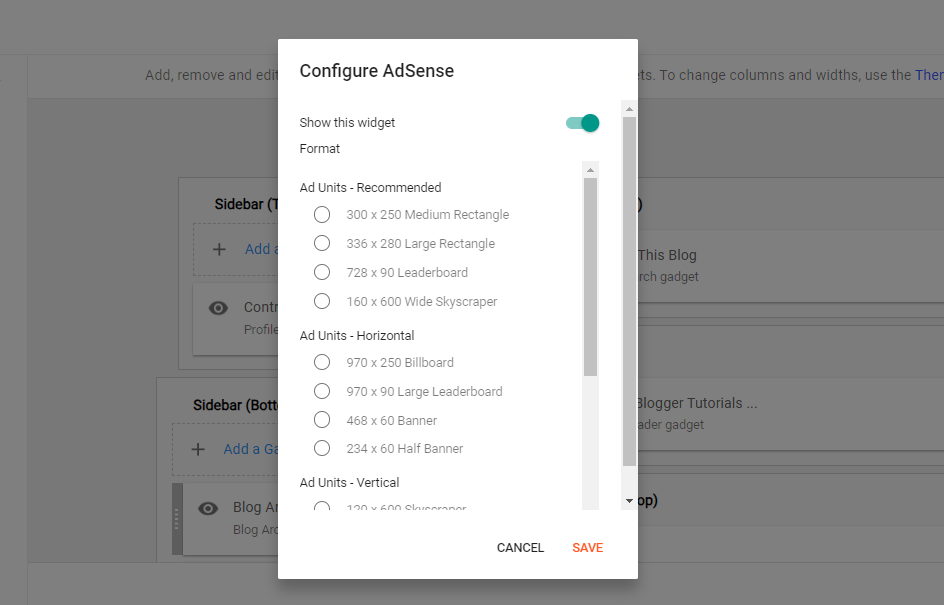Select the 300 x 250 Medium Rectangle format
944x605 pixels.
(321, 214)
